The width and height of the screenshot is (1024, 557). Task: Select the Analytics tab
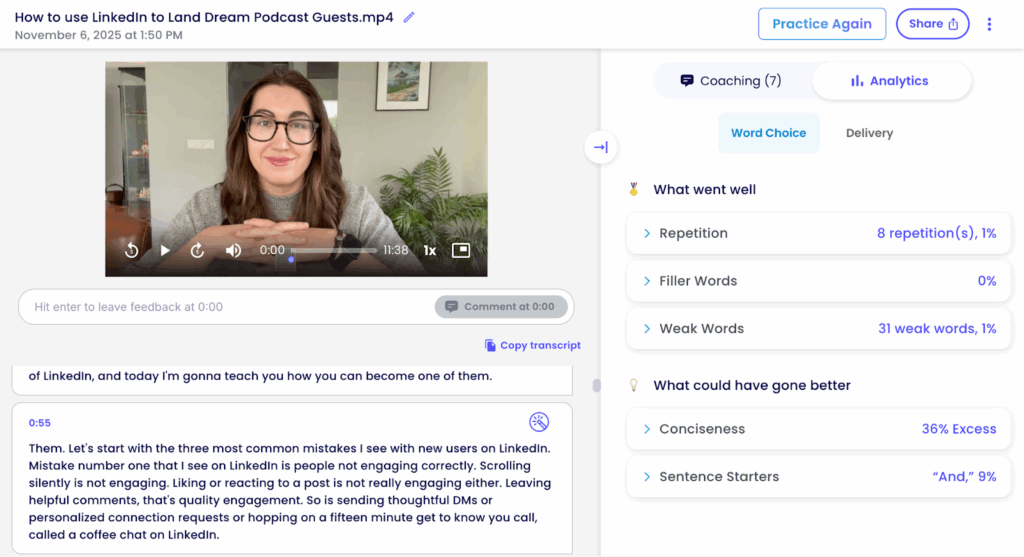[x=889, y=81]
